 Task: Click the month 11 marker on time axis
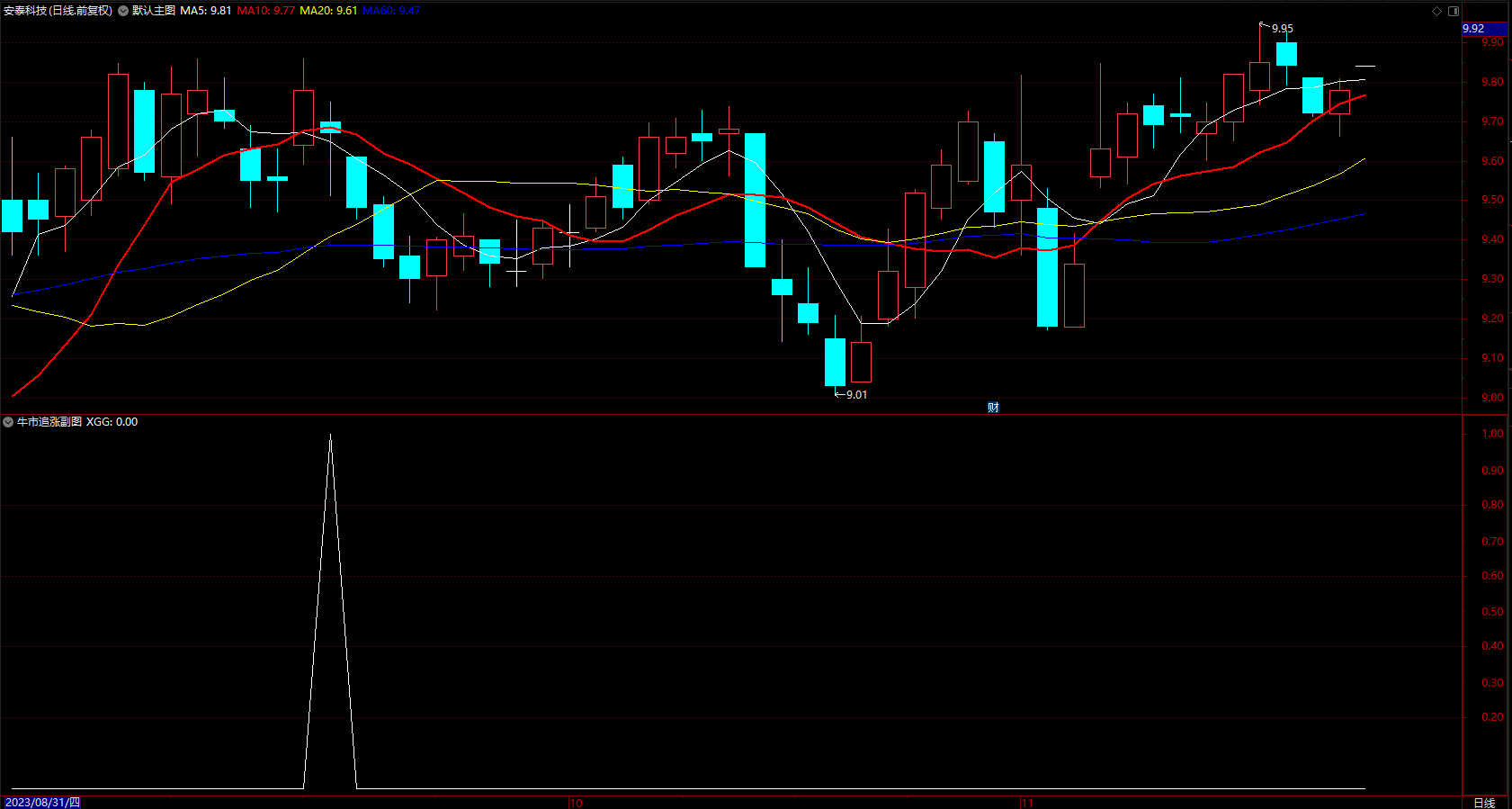(1027, 803)
